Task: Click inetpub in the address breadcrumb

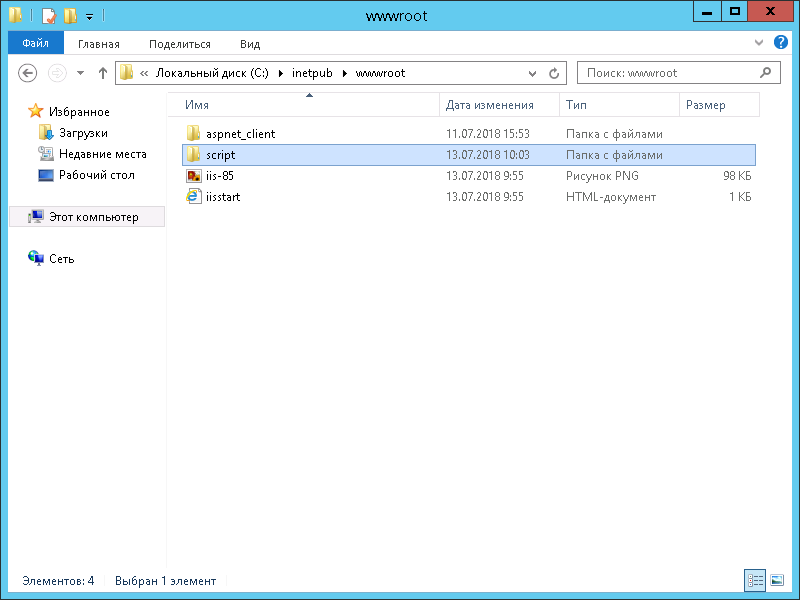Action: [311, 73]
